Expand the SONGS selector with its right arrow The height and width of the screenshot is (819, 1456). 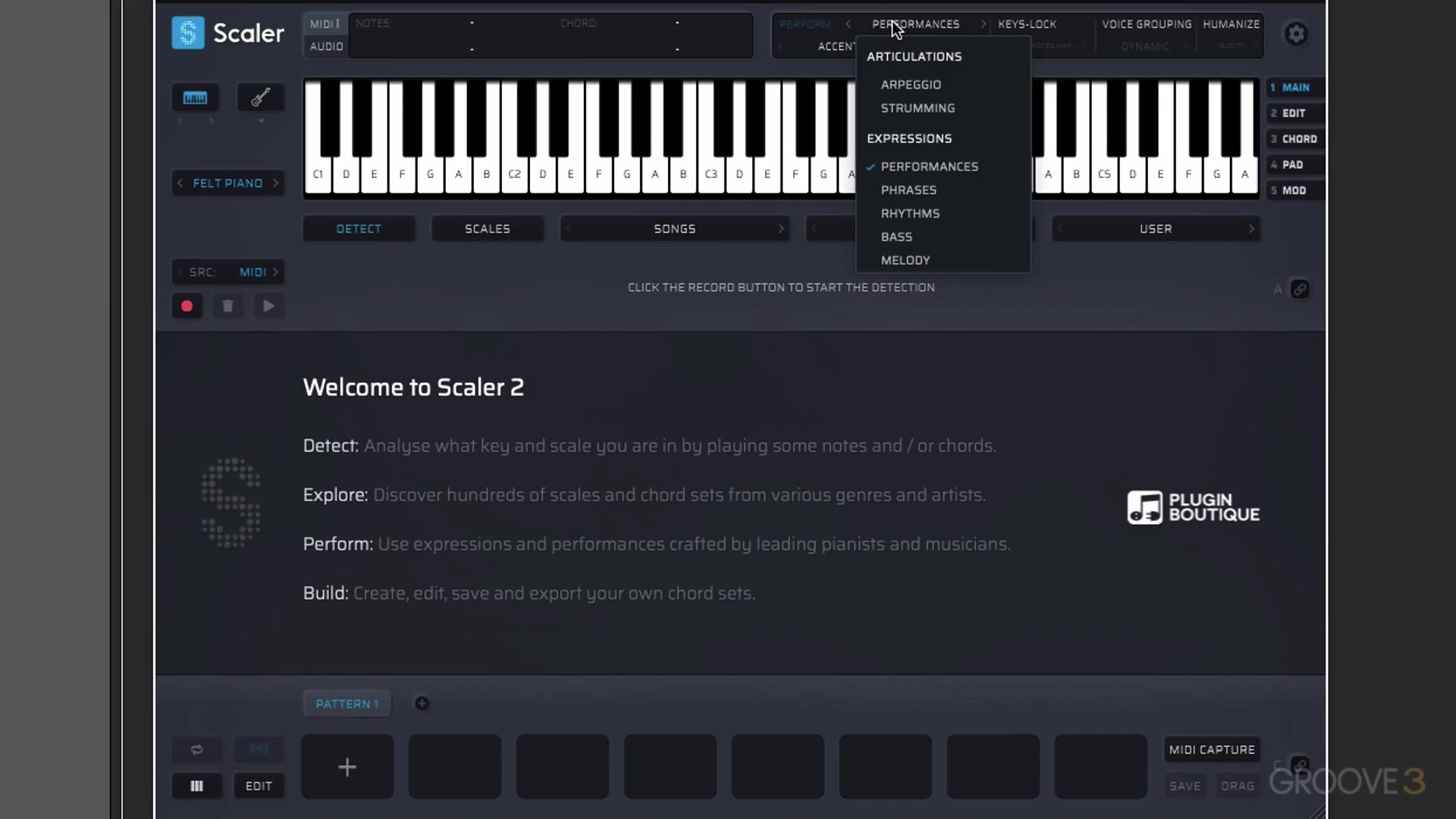[782, 228]
